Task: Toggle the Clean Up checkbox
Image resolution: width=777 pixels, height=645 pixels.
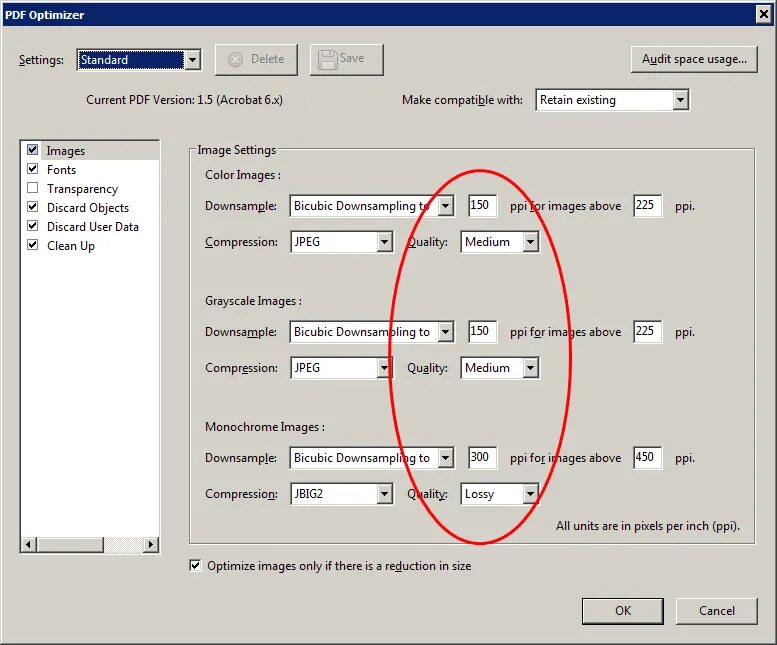Action: point(33,245)
